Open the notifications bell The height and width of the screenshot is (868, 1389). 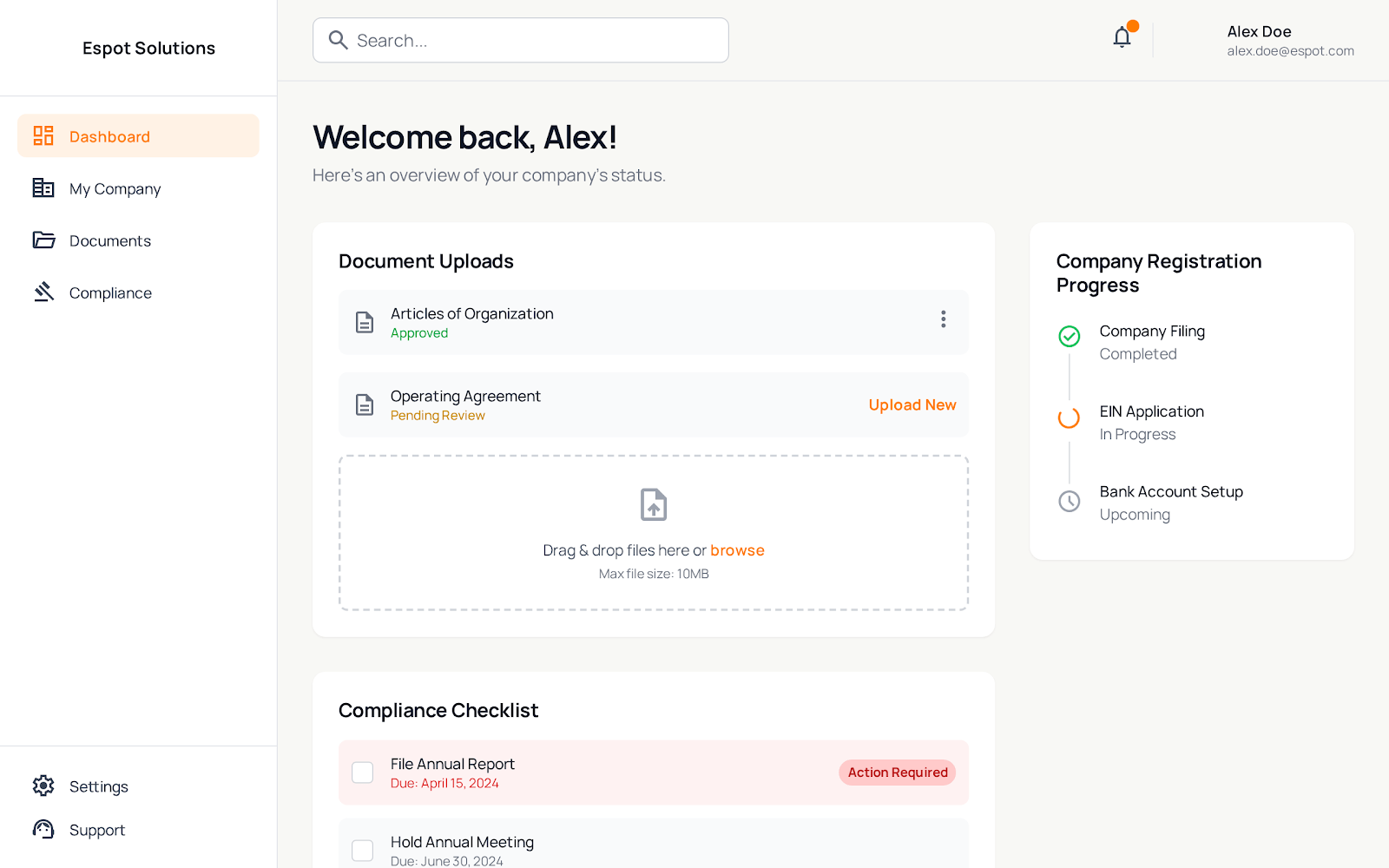[x=1122, y=37]
